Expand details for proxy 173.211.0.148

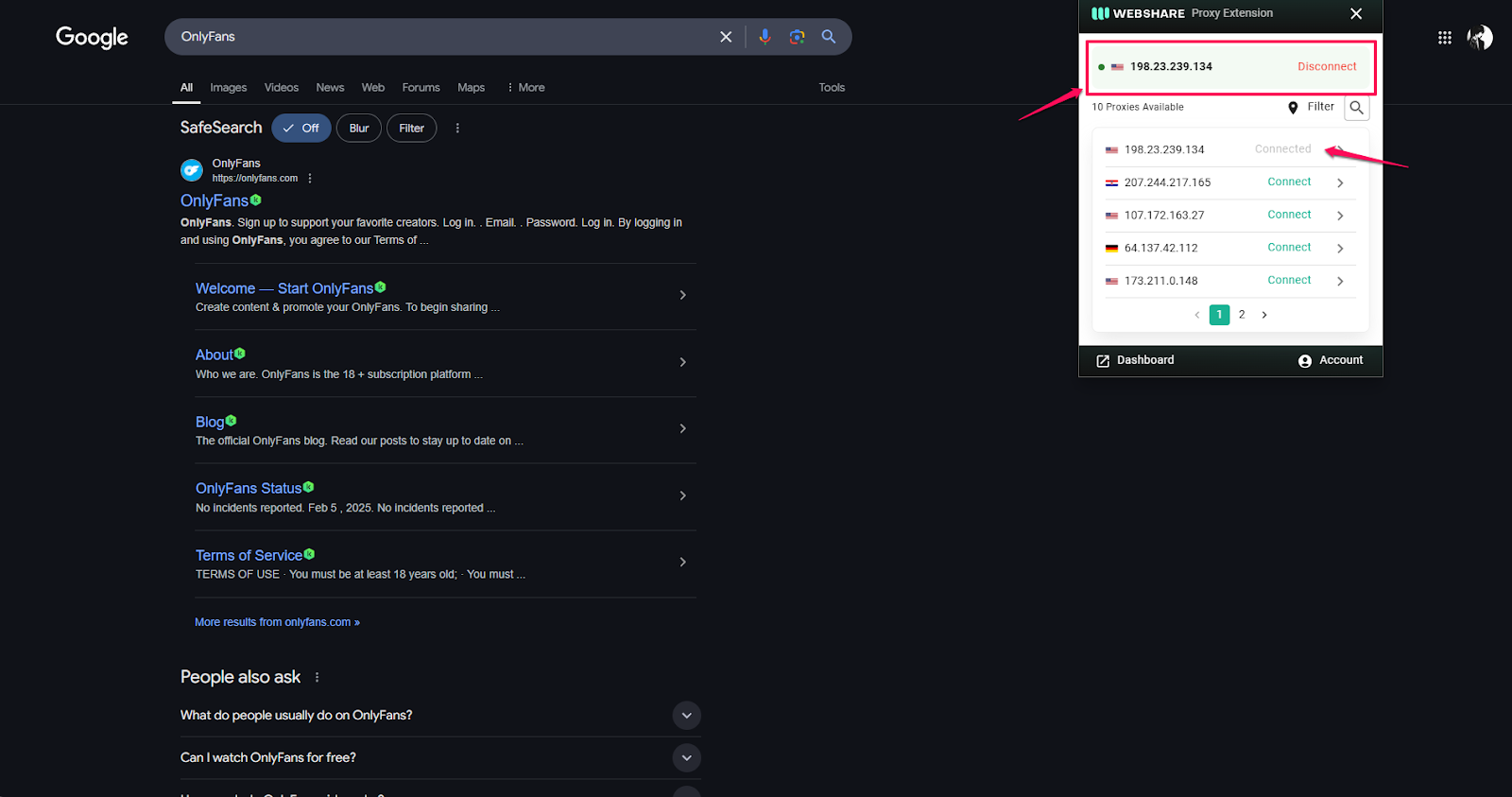[x=1340, y=281]
